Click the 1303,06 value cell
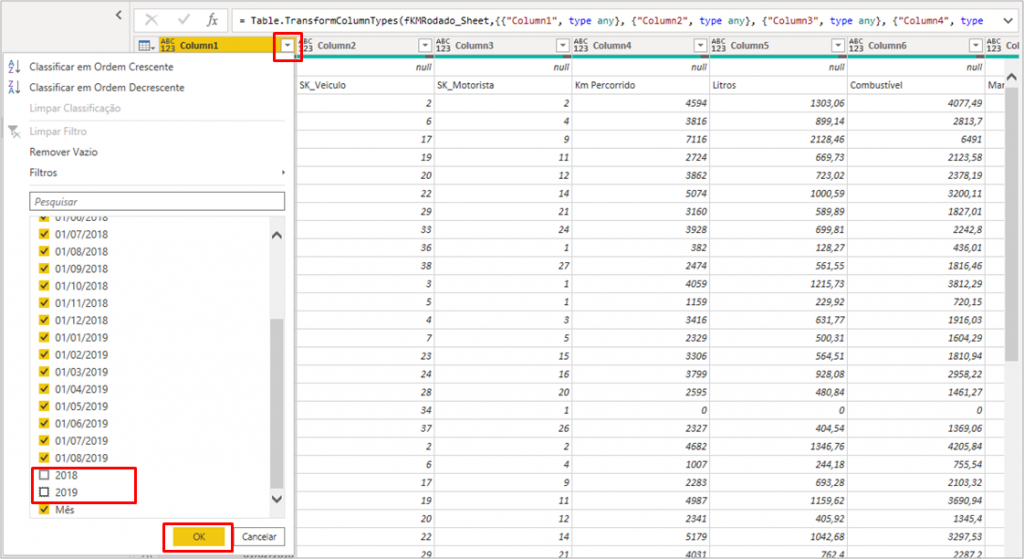 pos(778,103)
